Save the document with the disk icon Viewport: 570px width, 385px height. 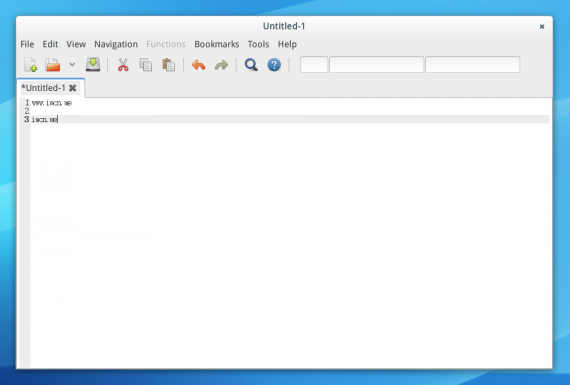[93, 65]
